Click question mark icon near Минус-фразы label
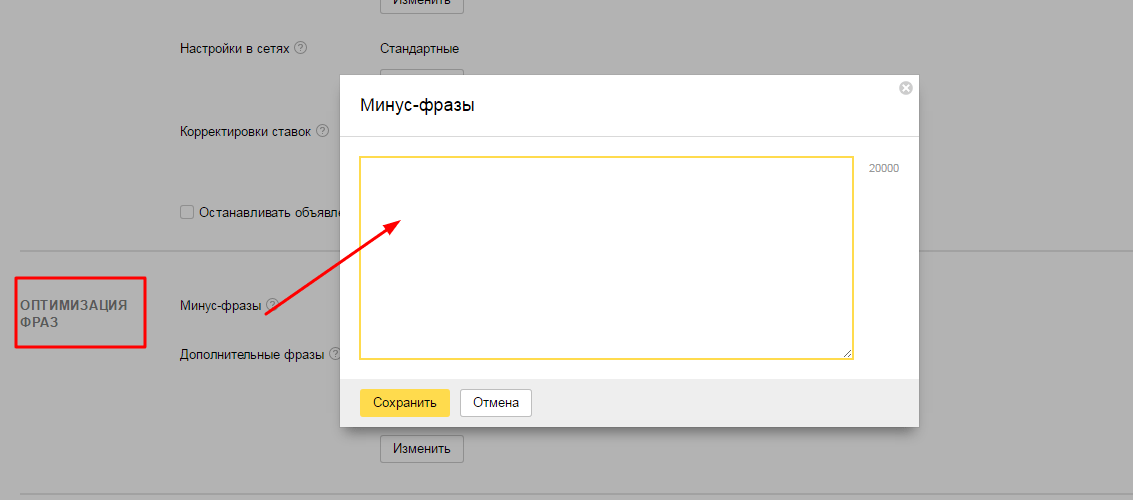This screenshot has width=1133, height=500. coord(272,305)
